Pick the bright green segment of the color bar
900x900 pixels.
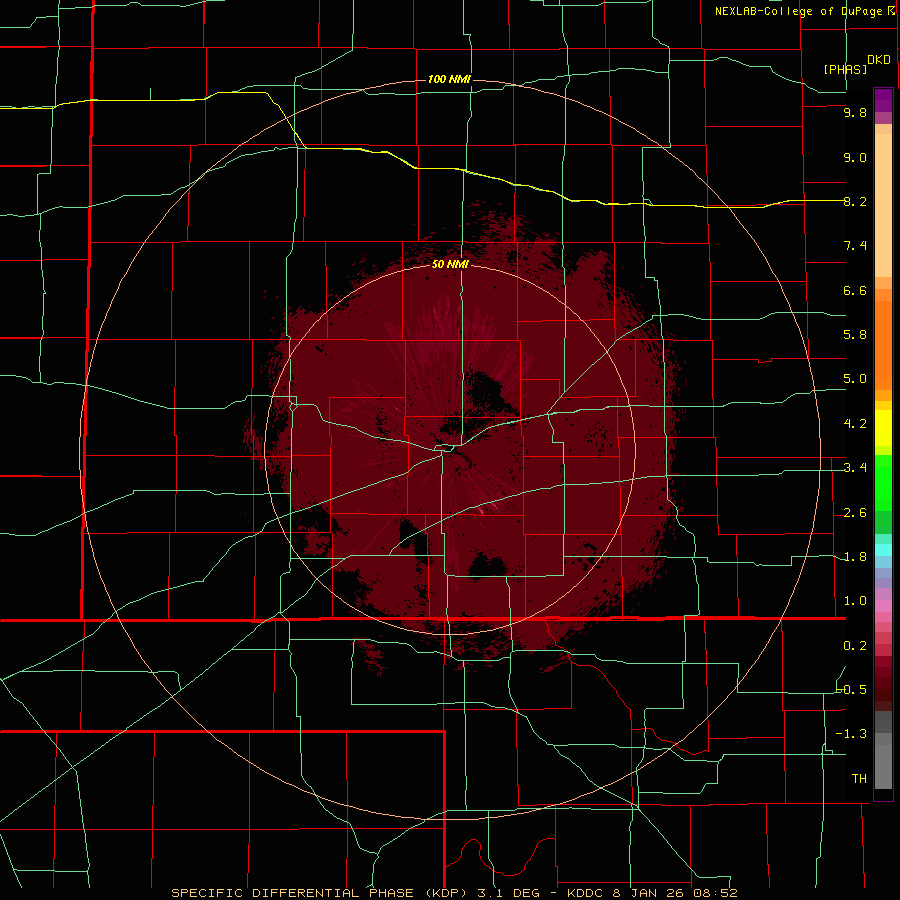coord(883,483)
